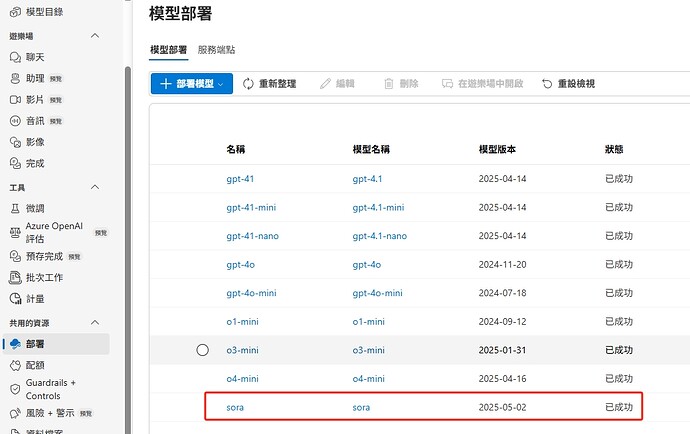The width and height of the screenshot is (690, 434).
Task: Open the gpt-41 deployment link
Action: click(x=240, y=179)
